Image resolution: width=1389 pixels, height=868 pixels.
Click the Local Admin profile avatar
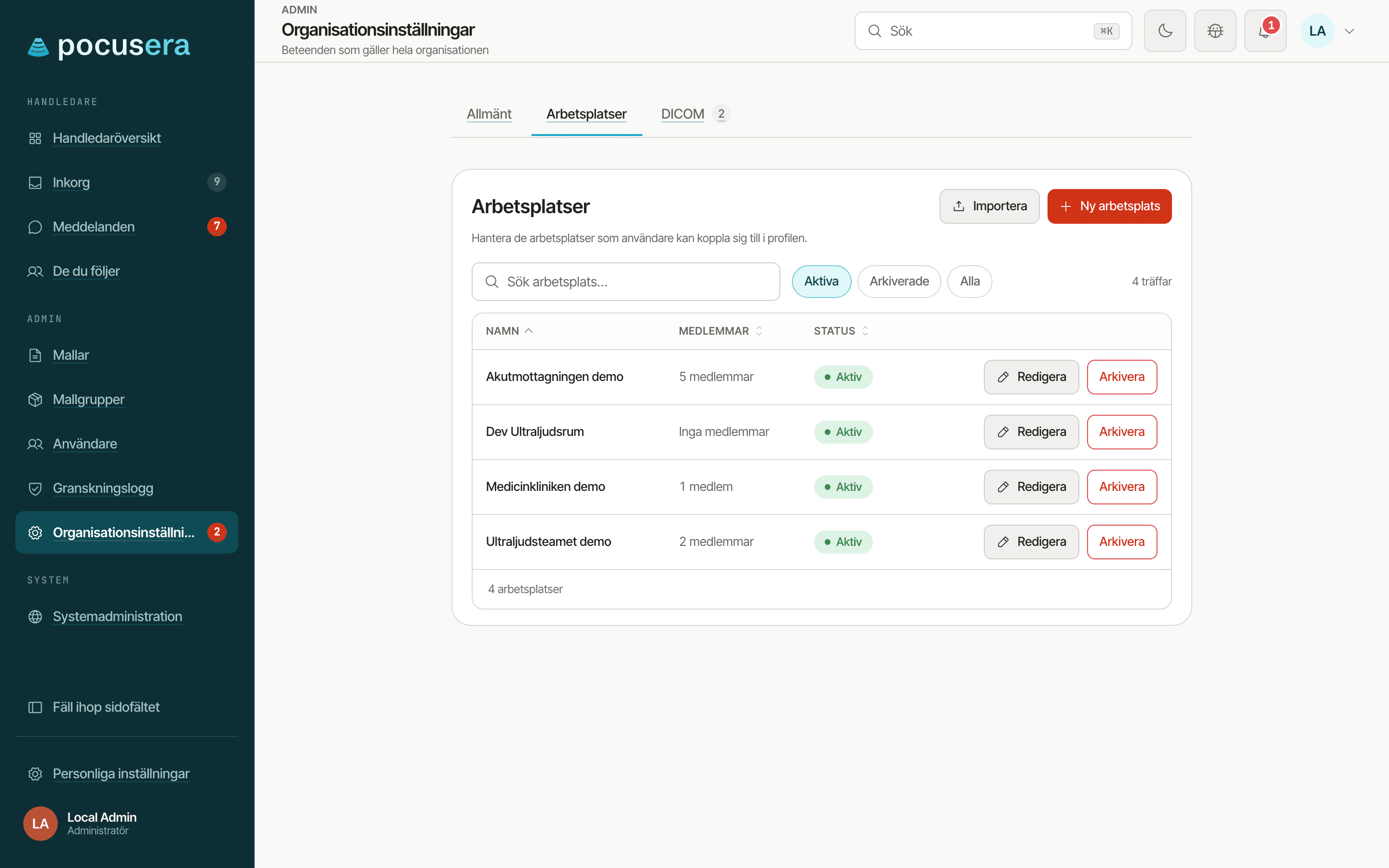[40, 823]
